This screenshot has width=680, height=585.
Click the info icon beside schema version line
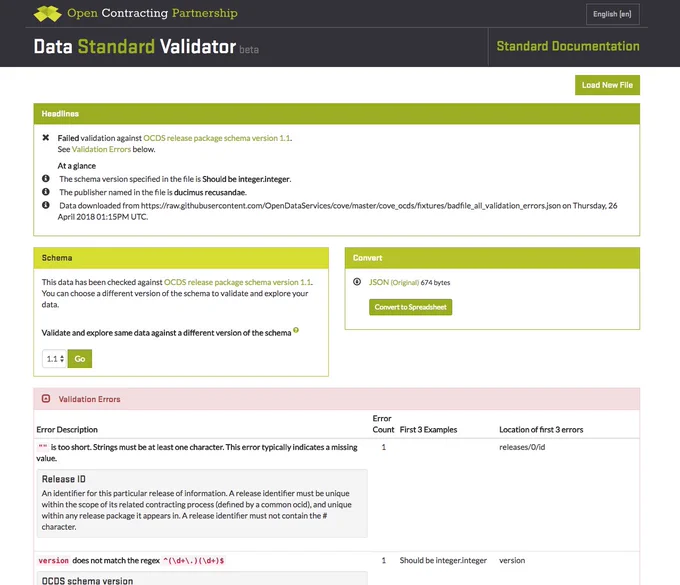(x=46, y=178)
